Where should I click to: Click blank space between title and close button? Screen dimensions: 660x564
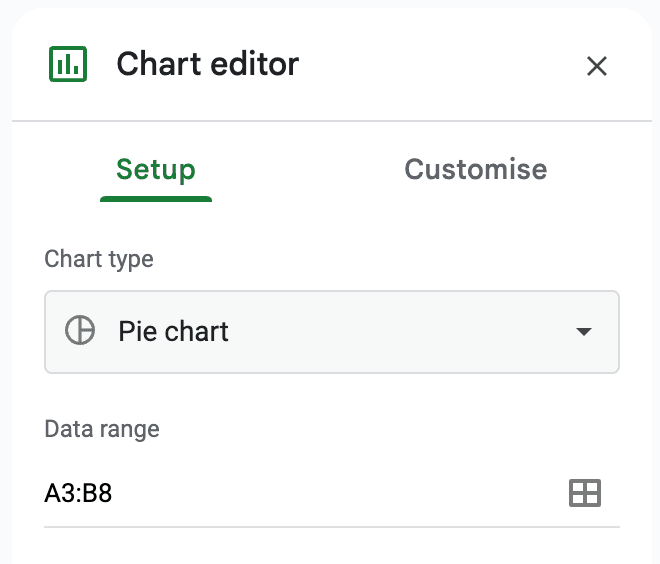[440, 66]
